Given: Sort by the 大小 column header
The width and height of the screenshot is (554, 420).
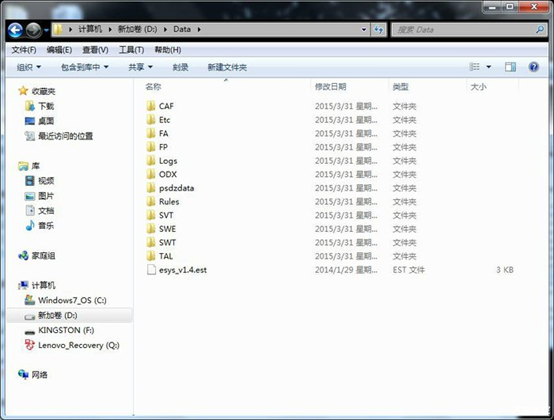Looking at the screenshot, I should [478, 87].
